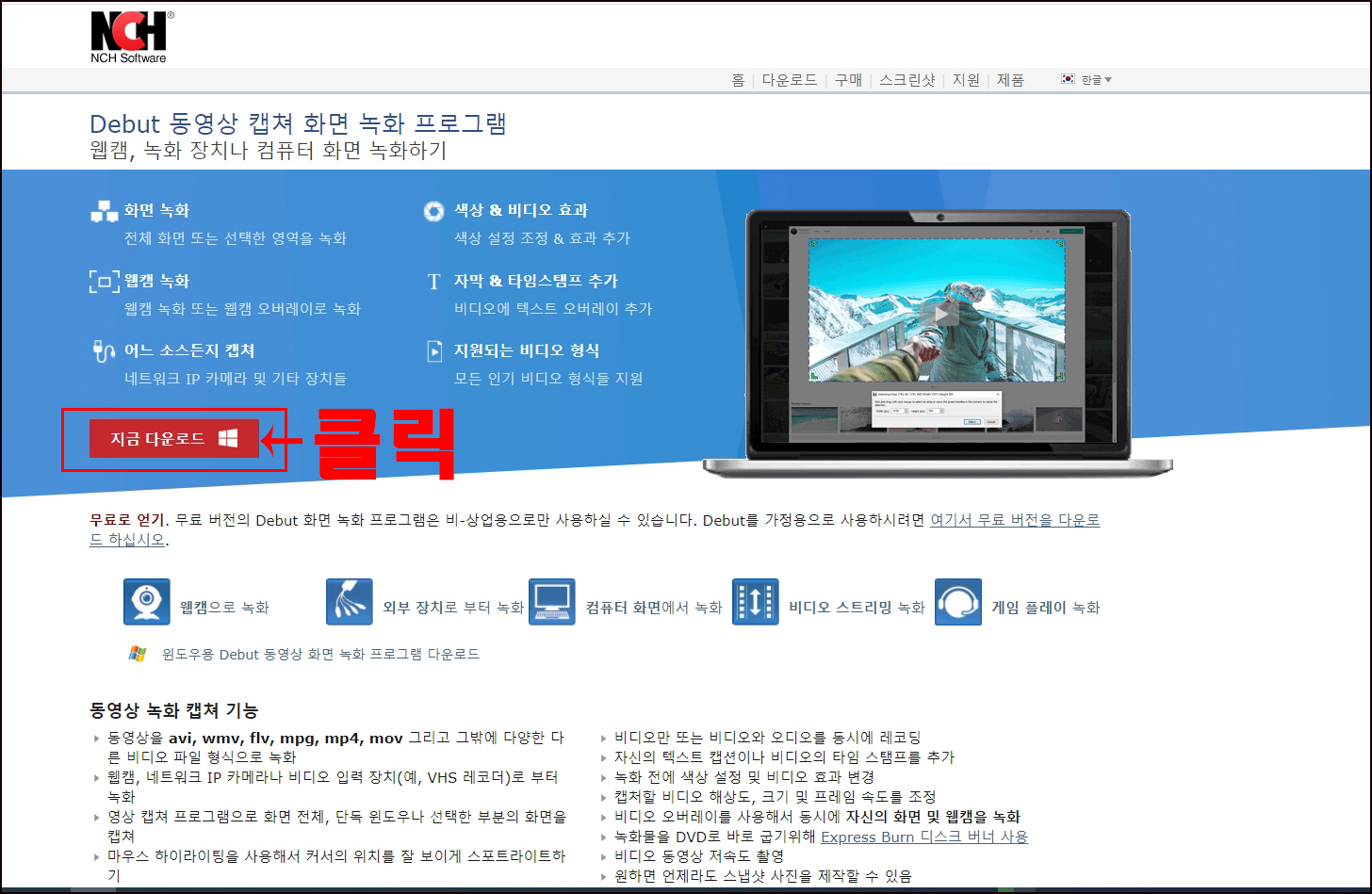
Task: Click the monitor icon for 컴퓨터 화면 녹화
Action: [x=552, y=602]
